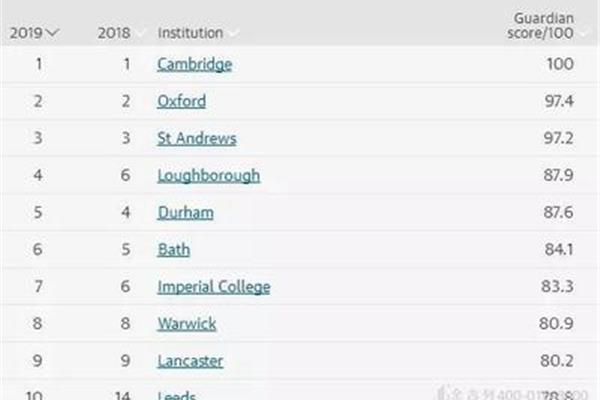Sort by Guardian score/100 header
The height and width of the screenshot is (400, 600).
point(540,26)
